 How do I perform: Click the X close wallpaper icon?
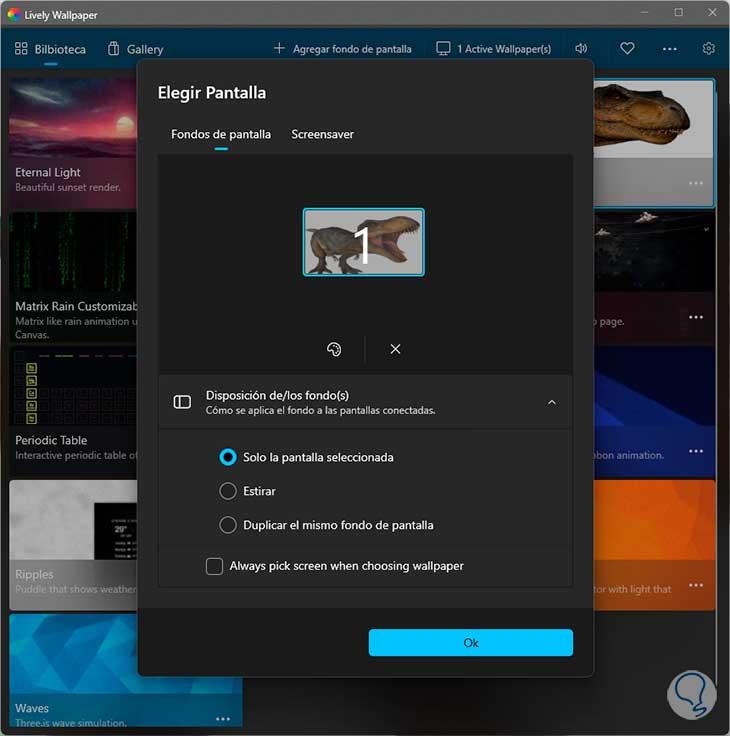(395, 349)
